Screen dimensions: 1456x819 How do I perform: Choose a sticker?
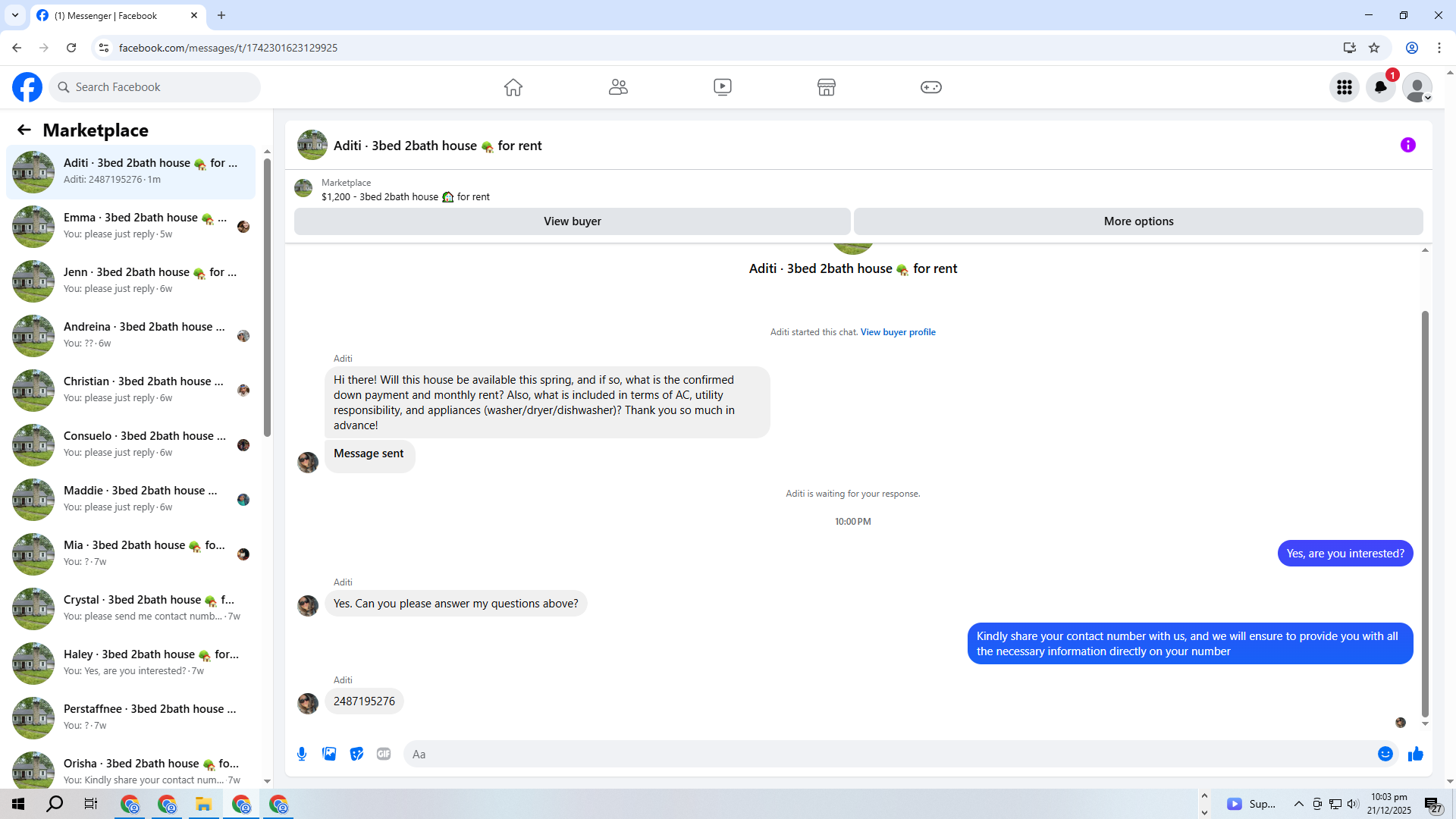[356, 754]
